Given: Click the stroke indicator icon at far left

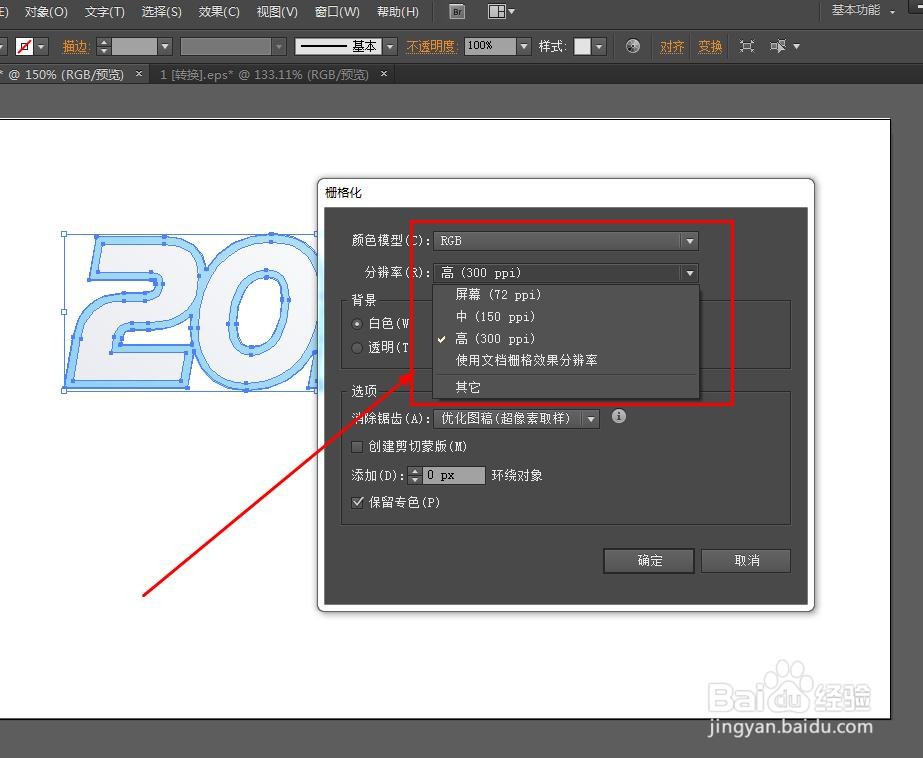Looking at the screenshot, I should (25, 46).
